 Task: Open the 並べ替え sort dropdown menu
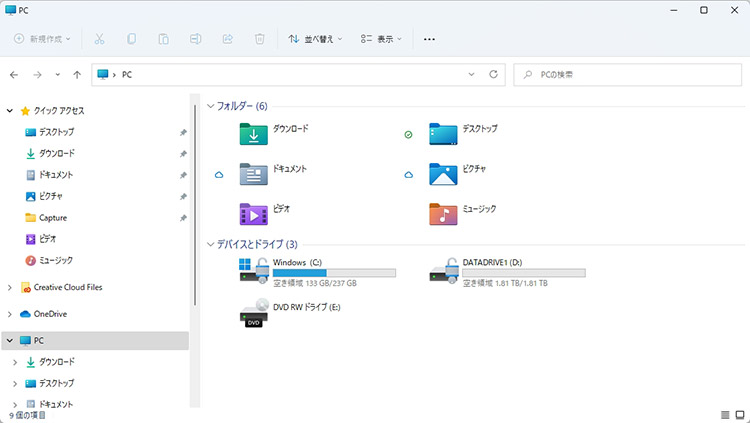click(314, 39)
